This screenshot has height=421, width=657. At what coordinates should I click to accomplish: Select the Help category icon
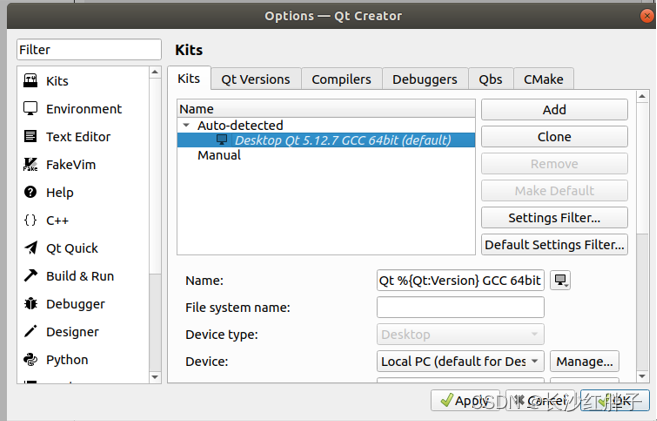click(30, 192)
